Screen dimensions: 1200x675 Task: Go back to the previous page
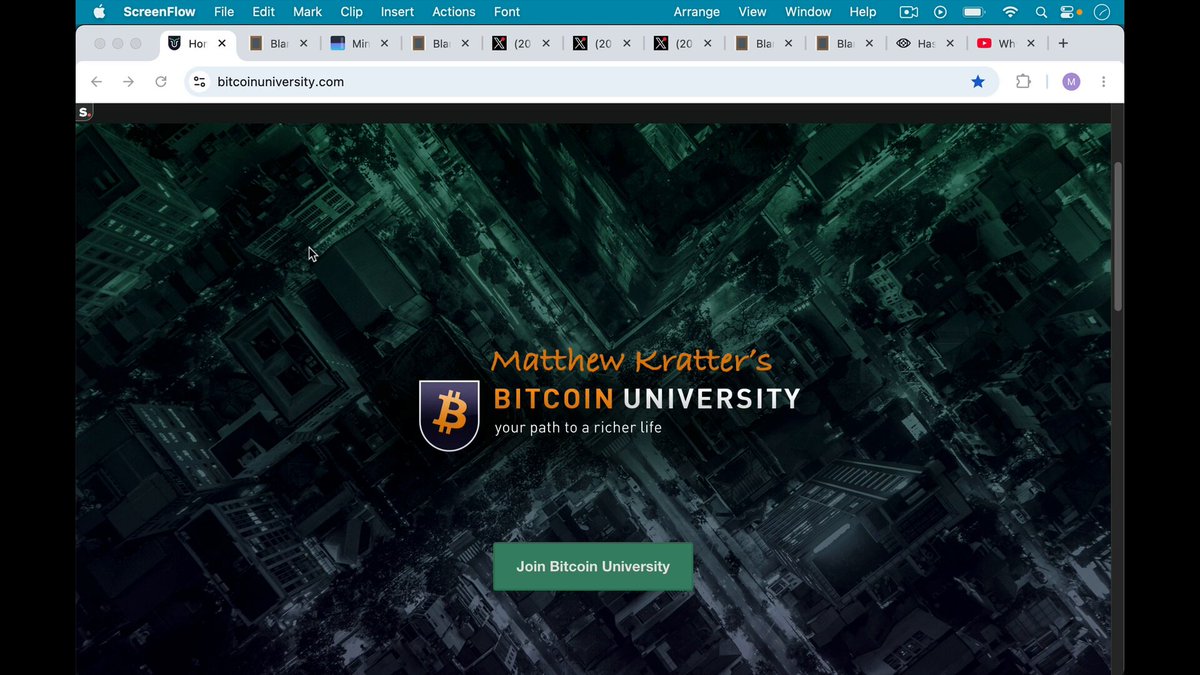pyautogui.click(x=96, y=82)
